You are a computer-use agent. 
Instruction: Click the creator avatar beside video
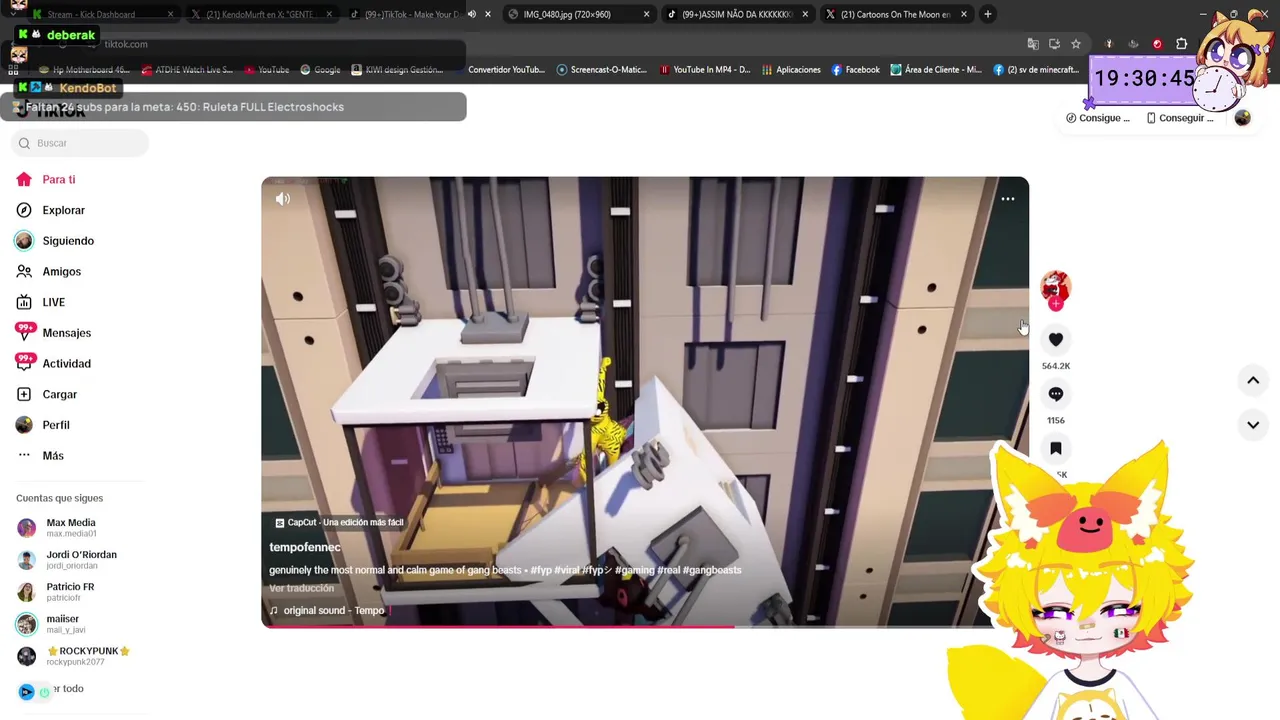click(x=1056, y=288)
